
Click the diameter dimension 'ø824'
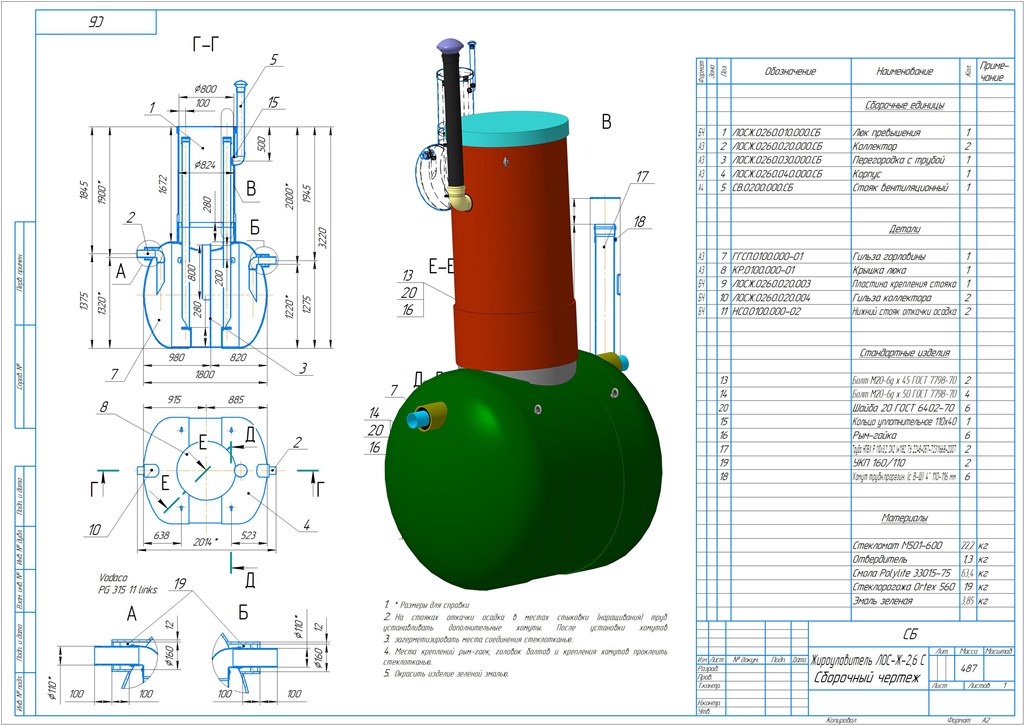coord(204,165)
